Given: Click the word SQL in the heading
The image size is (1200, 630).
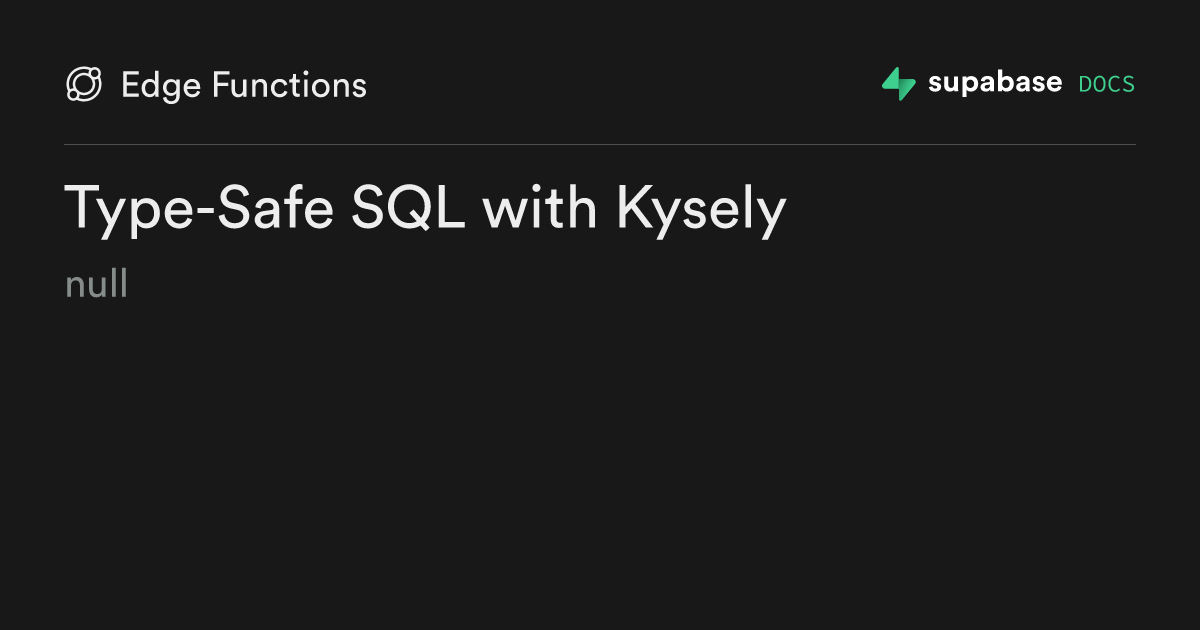Looking at the screenshot, I should coord(408,208).
